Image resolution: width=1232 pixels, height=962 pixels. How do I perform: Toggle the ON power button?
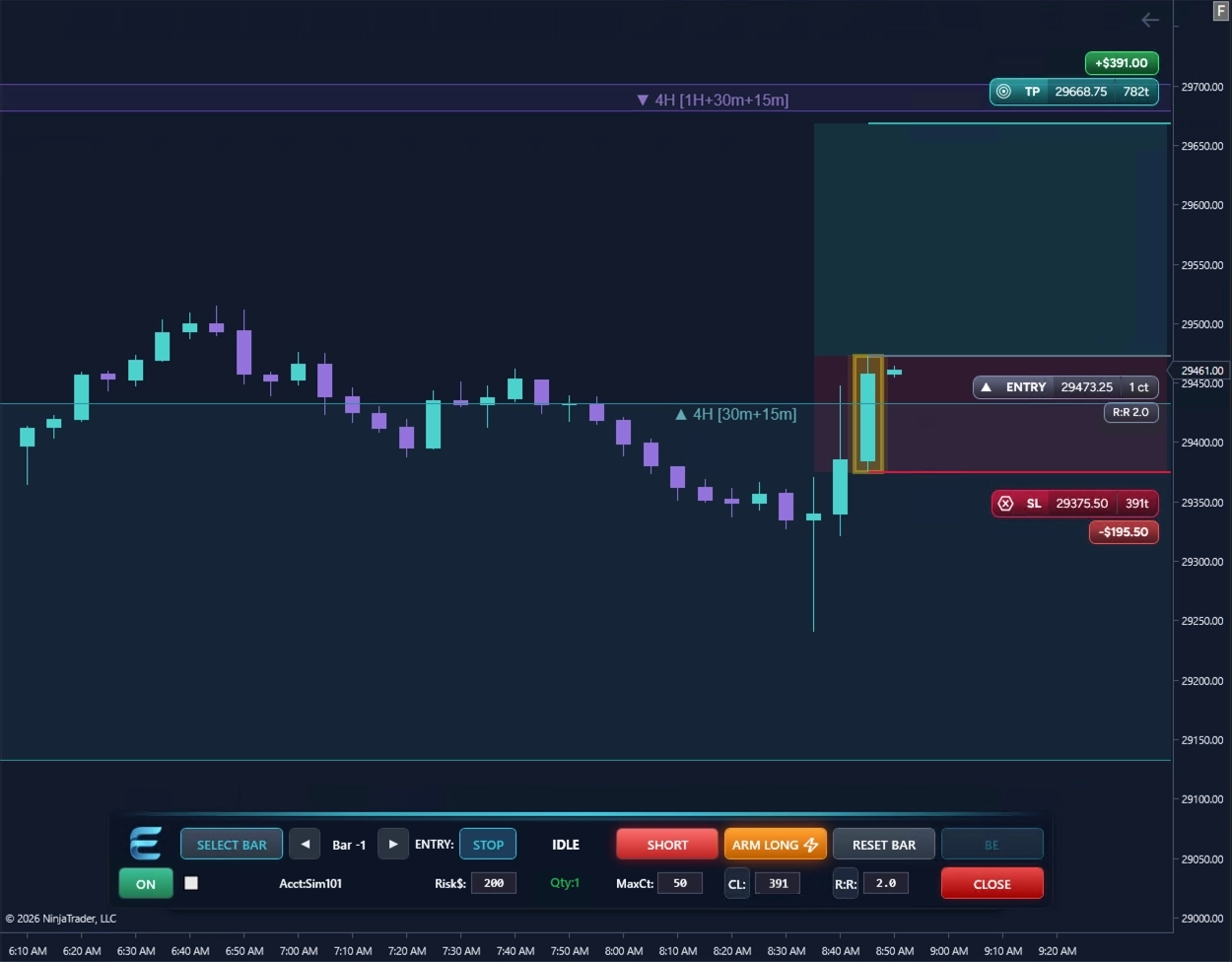point(146,883)
